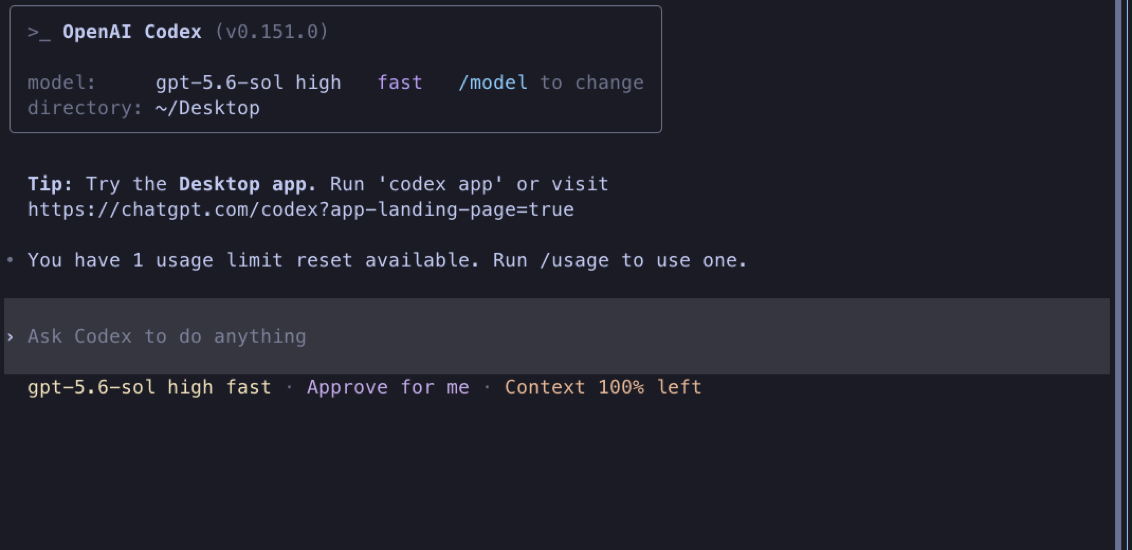Click the '/usage' command text in the usage notice
The height and width of the screenshot is (550, 1132).
(575, 261)
